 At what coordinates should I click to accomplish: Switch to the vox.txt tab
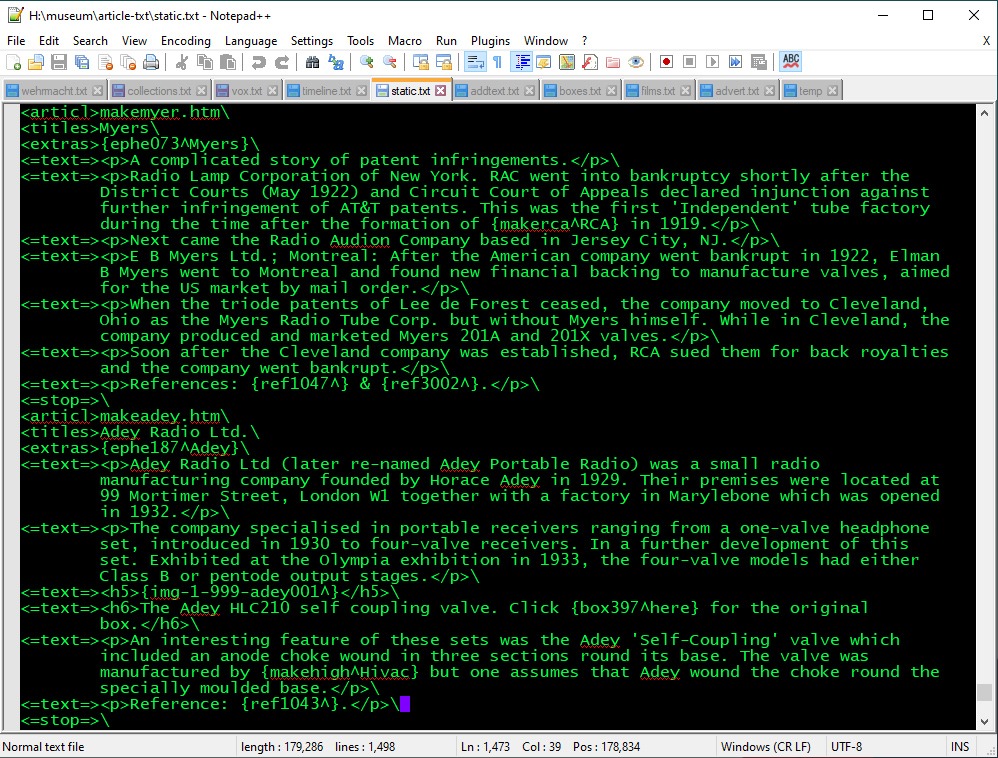coord(246,91)
